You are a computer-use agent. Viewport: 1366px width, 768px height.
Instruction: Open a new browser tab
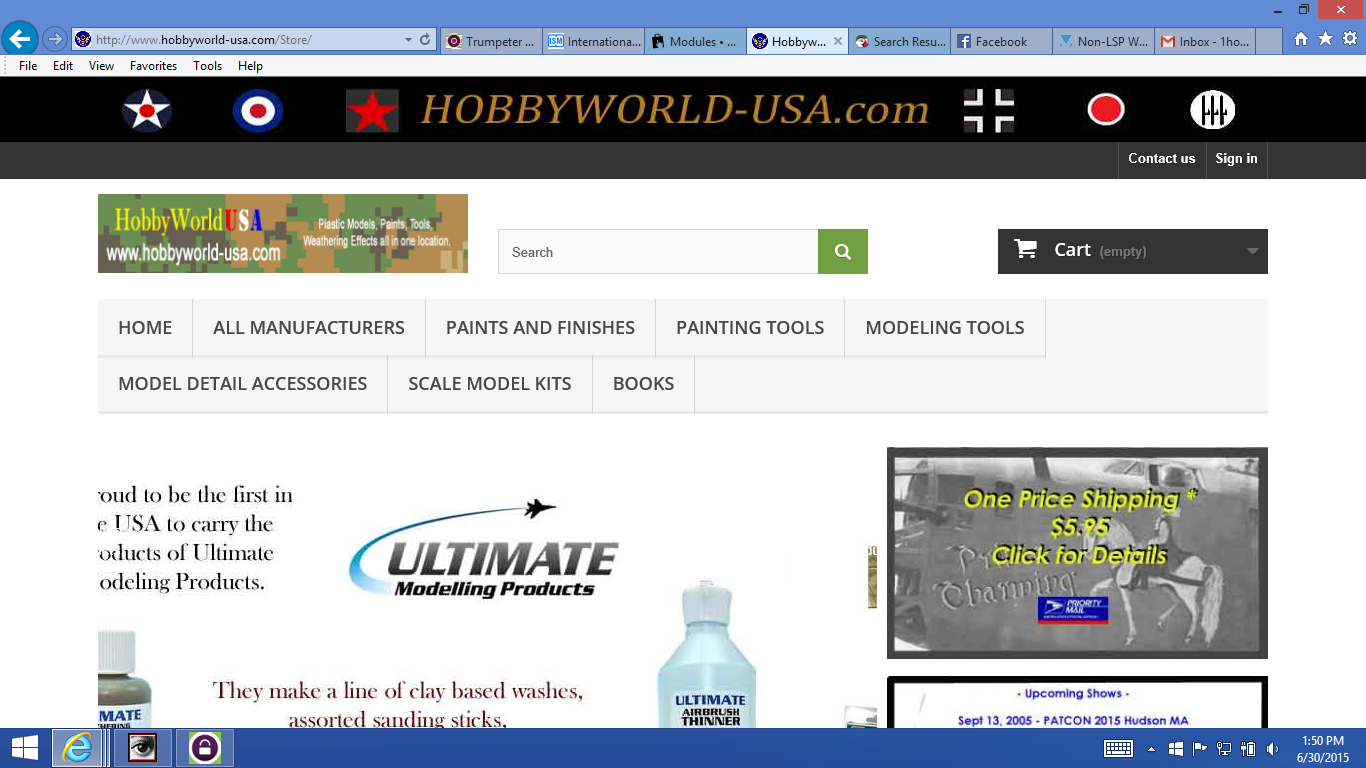click(1269, 41)
